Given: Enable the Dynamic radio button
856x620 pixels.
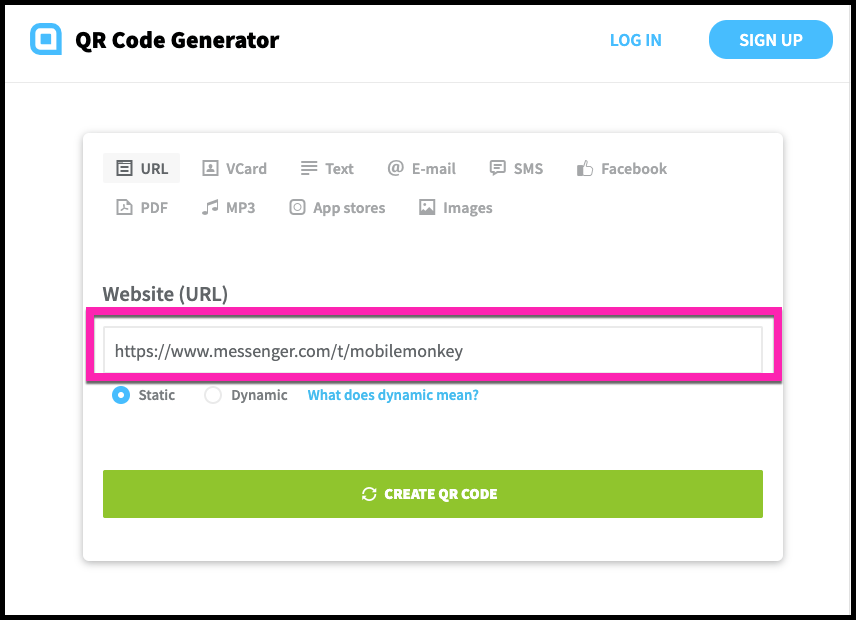Looking at the screenshot, I should (213, 395).
